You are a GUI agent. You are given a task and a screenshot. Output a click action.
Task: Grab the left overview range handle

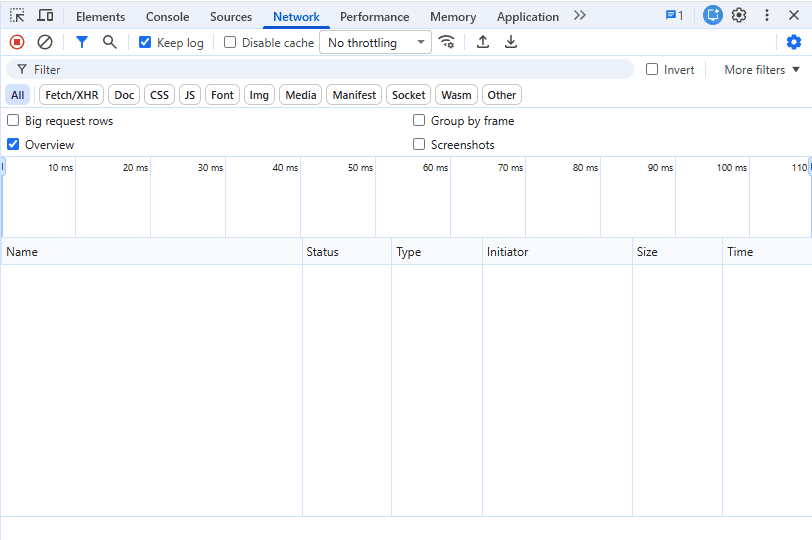click(x=3, y=167)
